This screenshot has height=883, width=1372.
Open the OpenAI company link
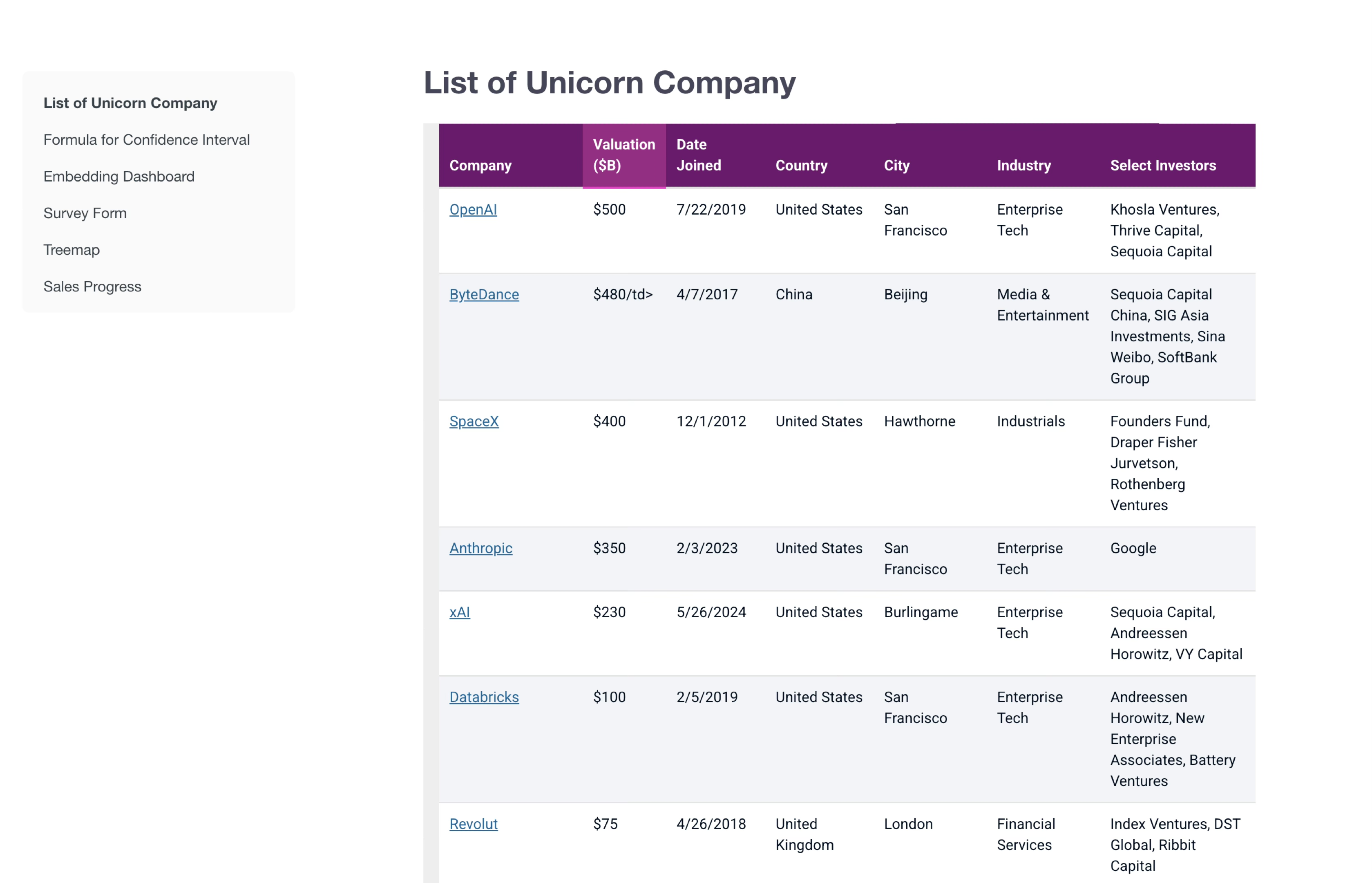tap(473, 210)
